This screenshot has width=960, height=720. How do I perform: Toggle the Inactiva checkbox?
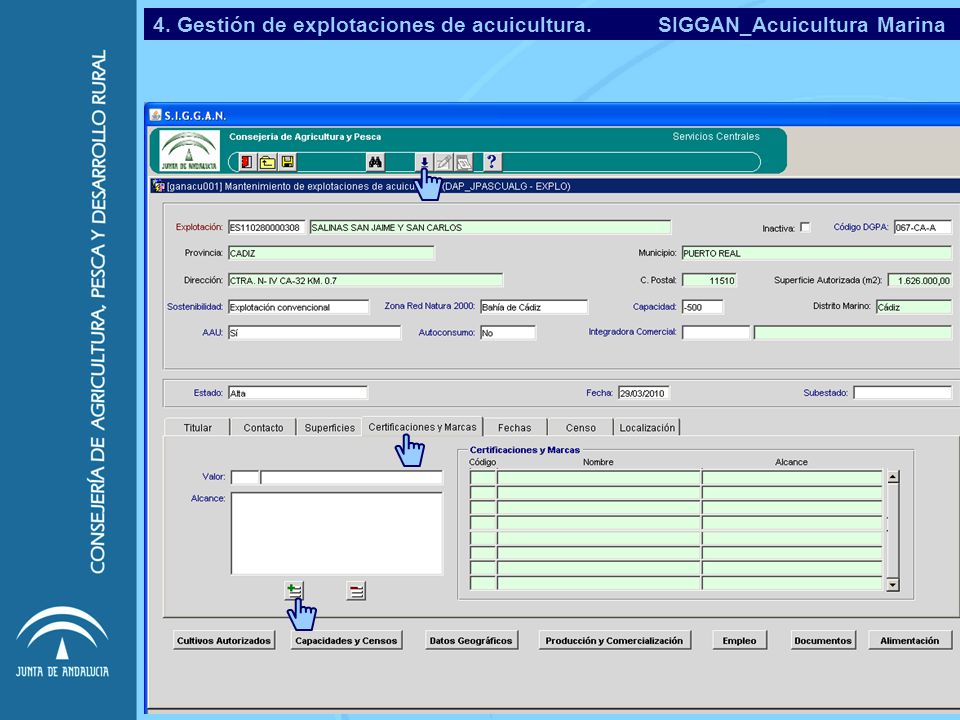pos(806,227)
